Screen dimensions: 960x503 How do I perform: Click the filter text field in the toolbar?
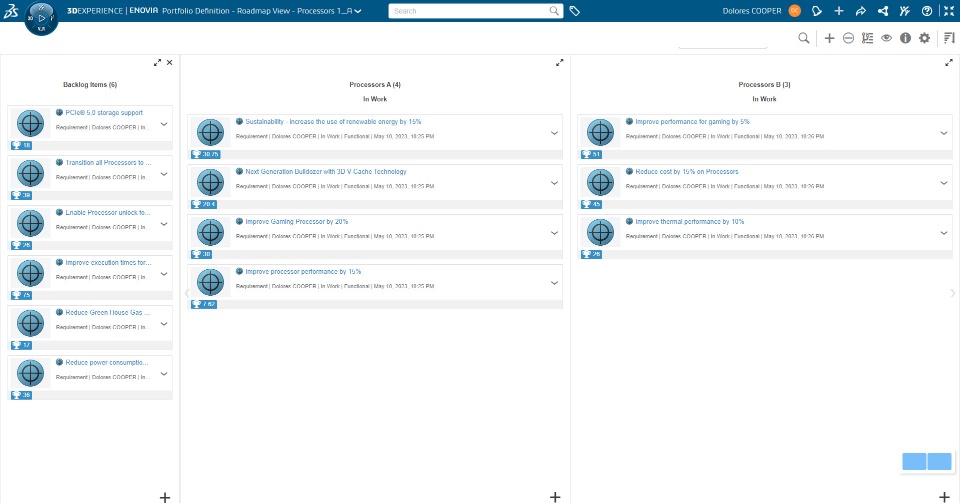pyautogui.click(x=723, y=40)
